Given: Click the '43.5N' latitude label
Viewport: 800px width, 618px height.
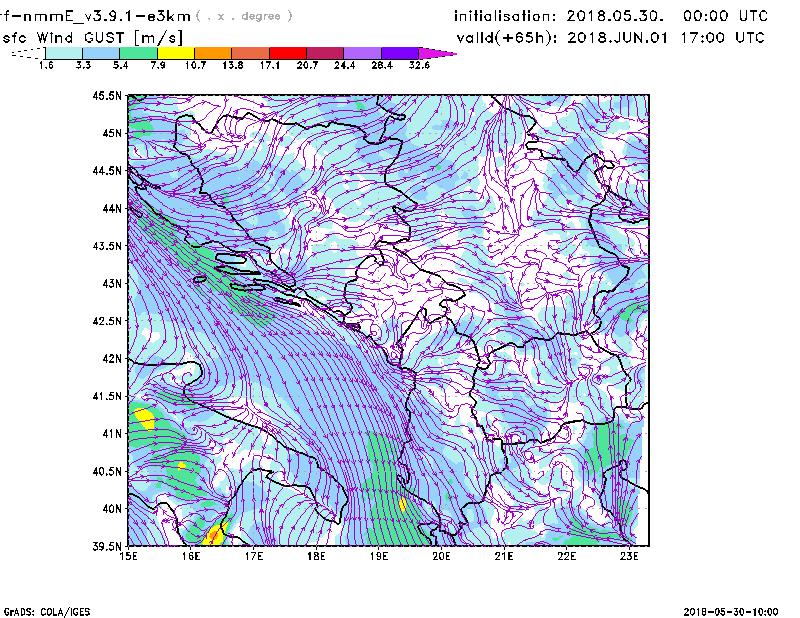Looking at the screenshot, I should (x=107, y=246).
